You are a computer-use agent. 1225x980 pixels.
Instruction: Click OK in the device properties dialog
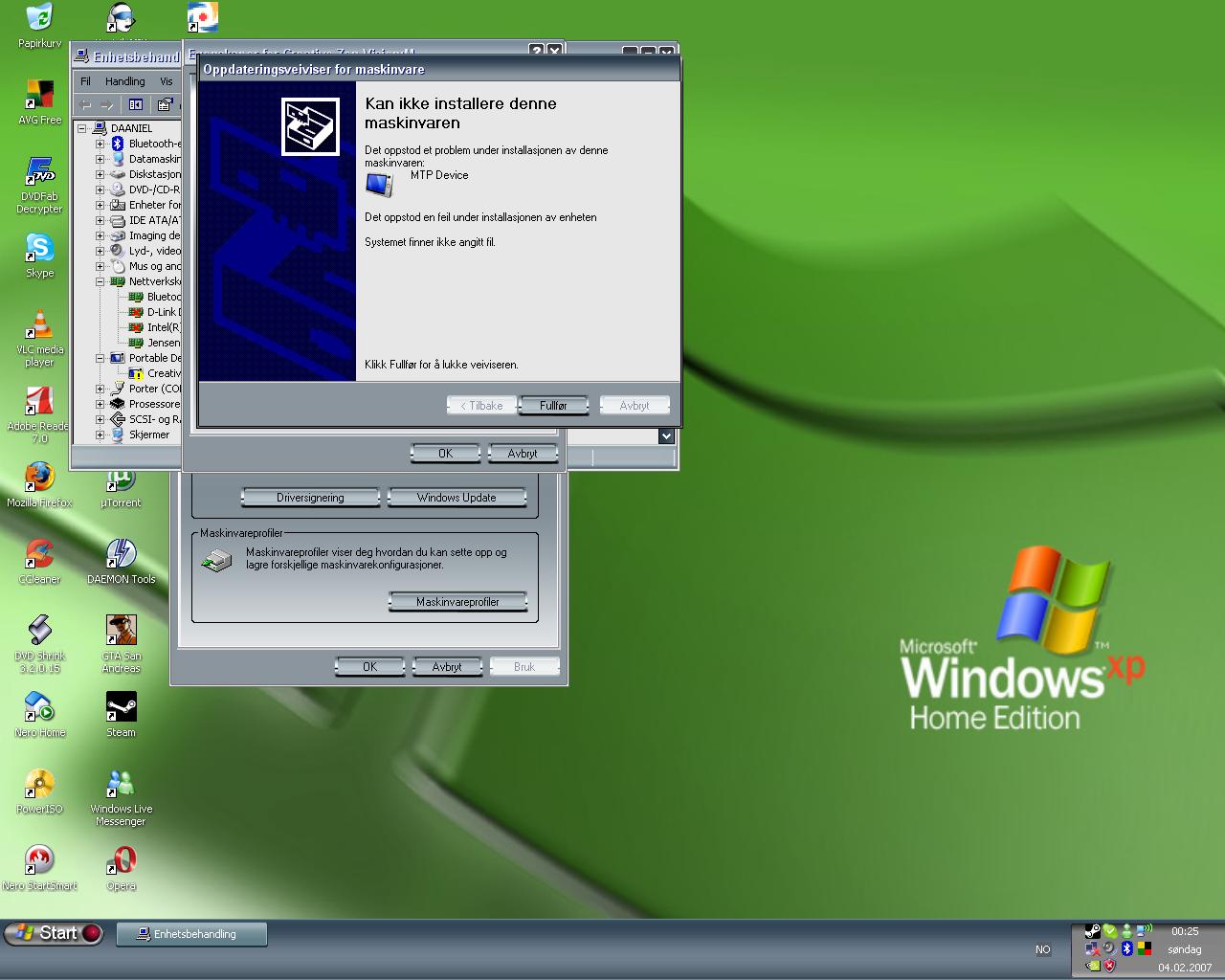pos(445,454)
